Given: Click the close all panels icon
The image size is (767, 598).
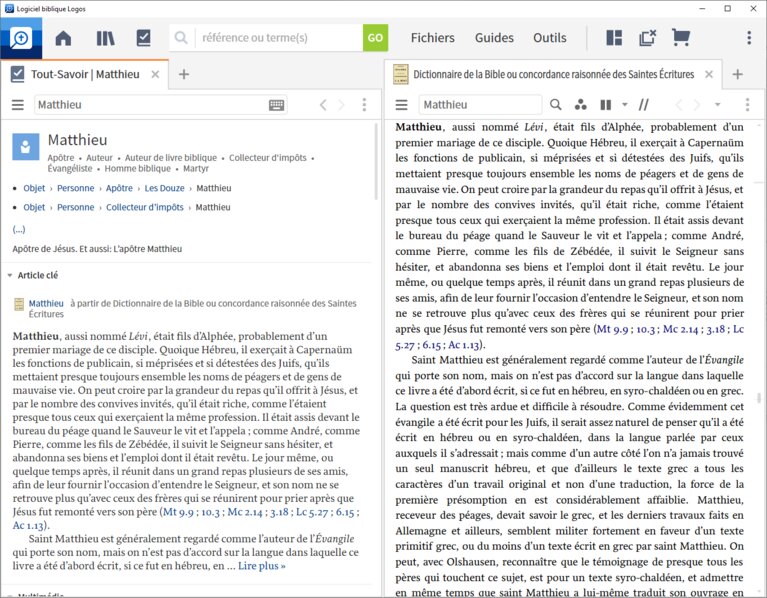Looking at the screenshot, I should (x=647, y=38).
